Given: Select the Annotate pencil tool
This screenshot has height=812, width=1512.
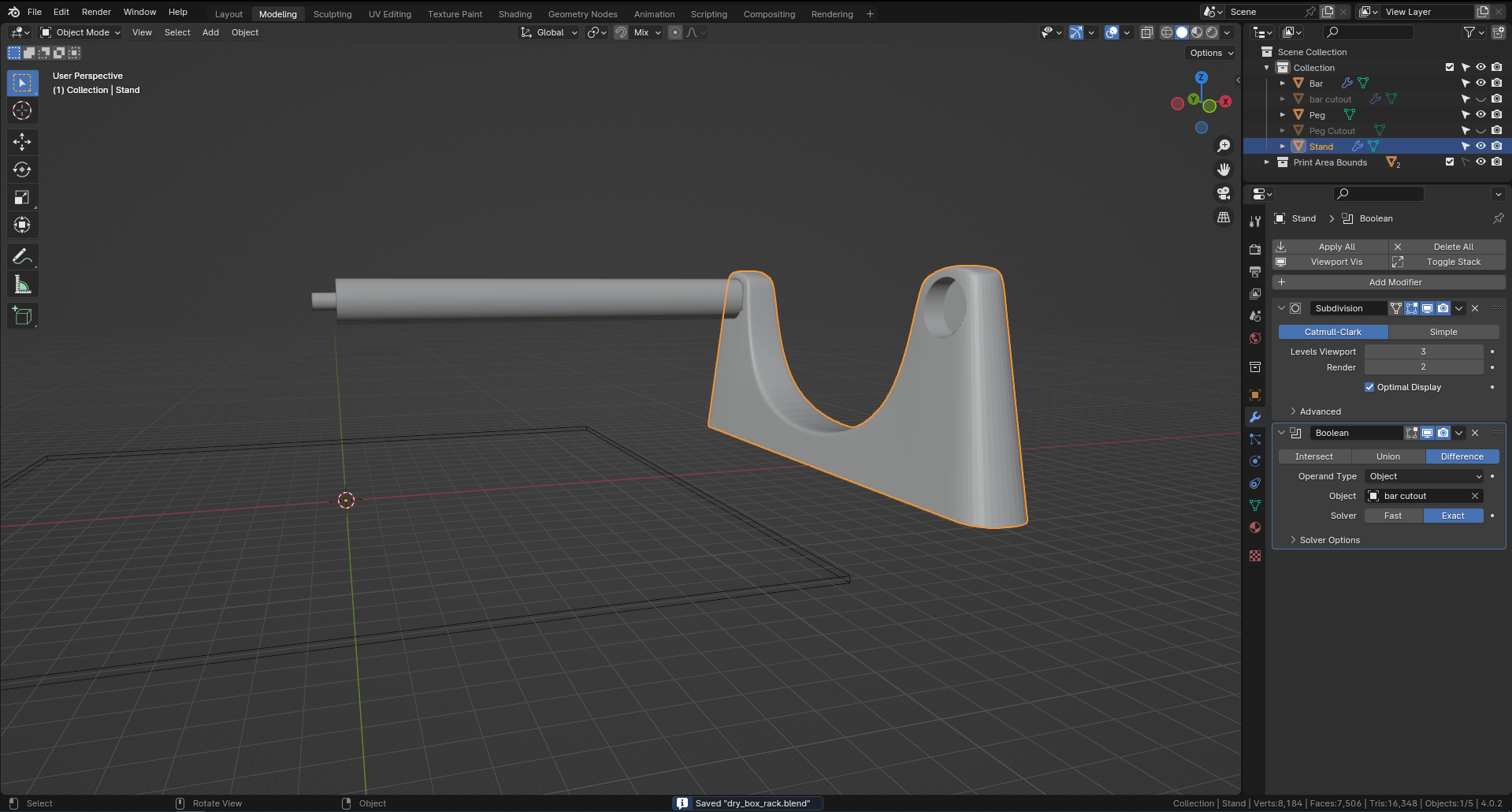Looking at the screenshot, I should click(22, 256).
